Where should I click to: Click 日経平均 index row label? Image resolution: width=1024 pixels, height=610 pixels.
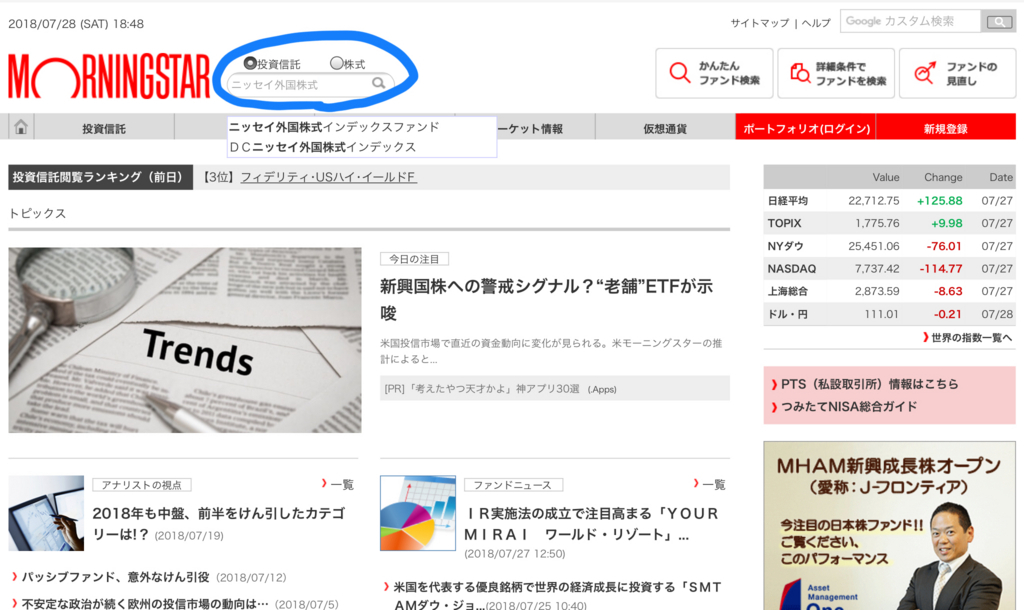pyautogui.click(x=788, y=201)
